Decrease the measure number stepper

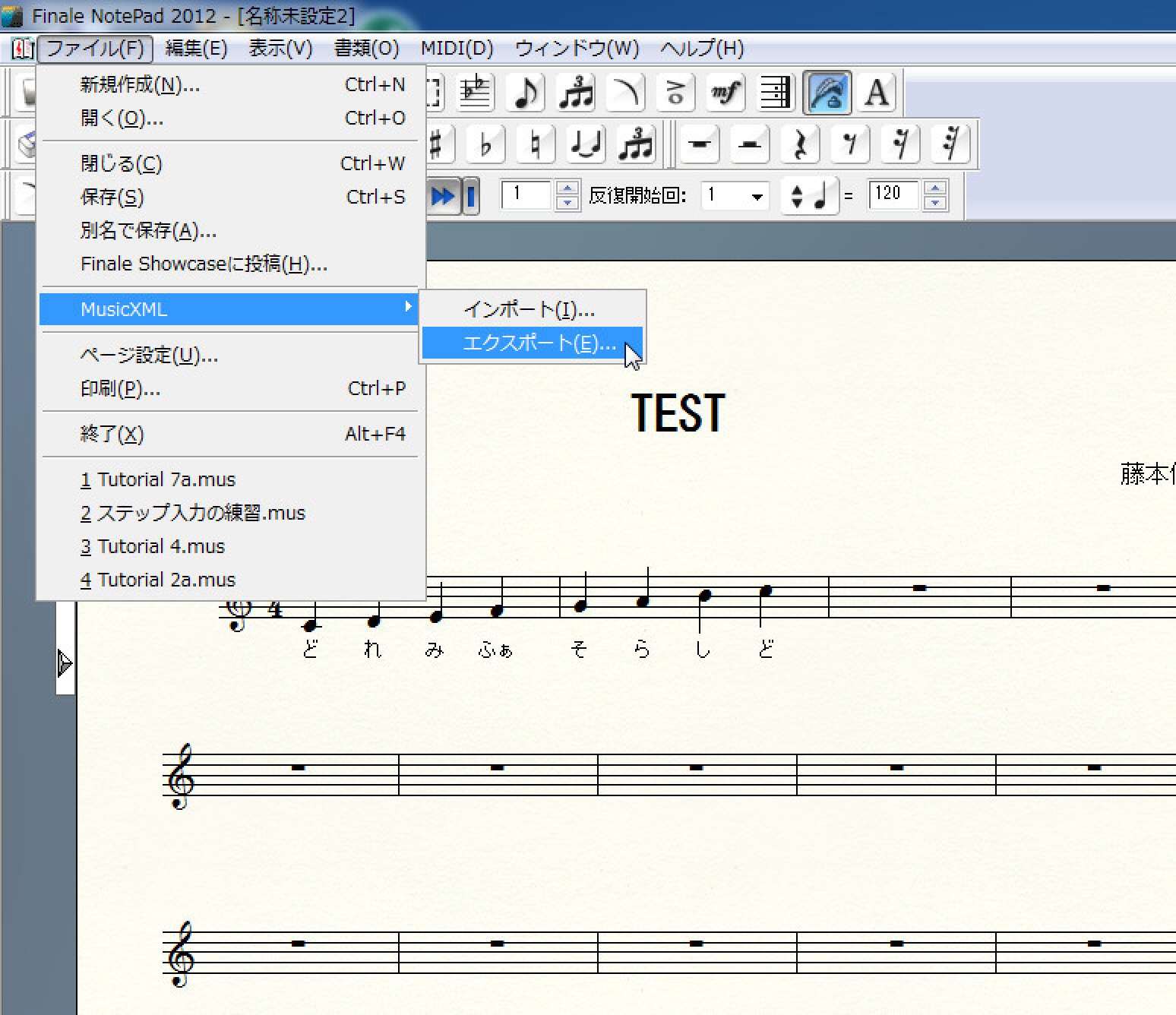point(567,203)
